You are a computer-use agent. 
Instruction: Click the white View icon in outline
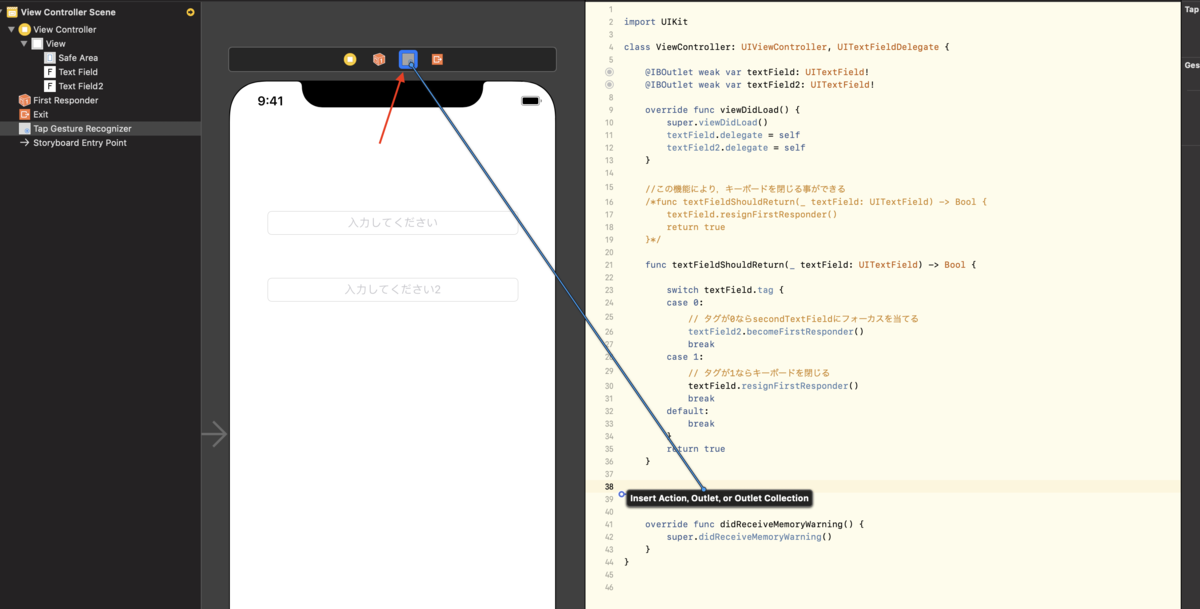tap(37, 44)
